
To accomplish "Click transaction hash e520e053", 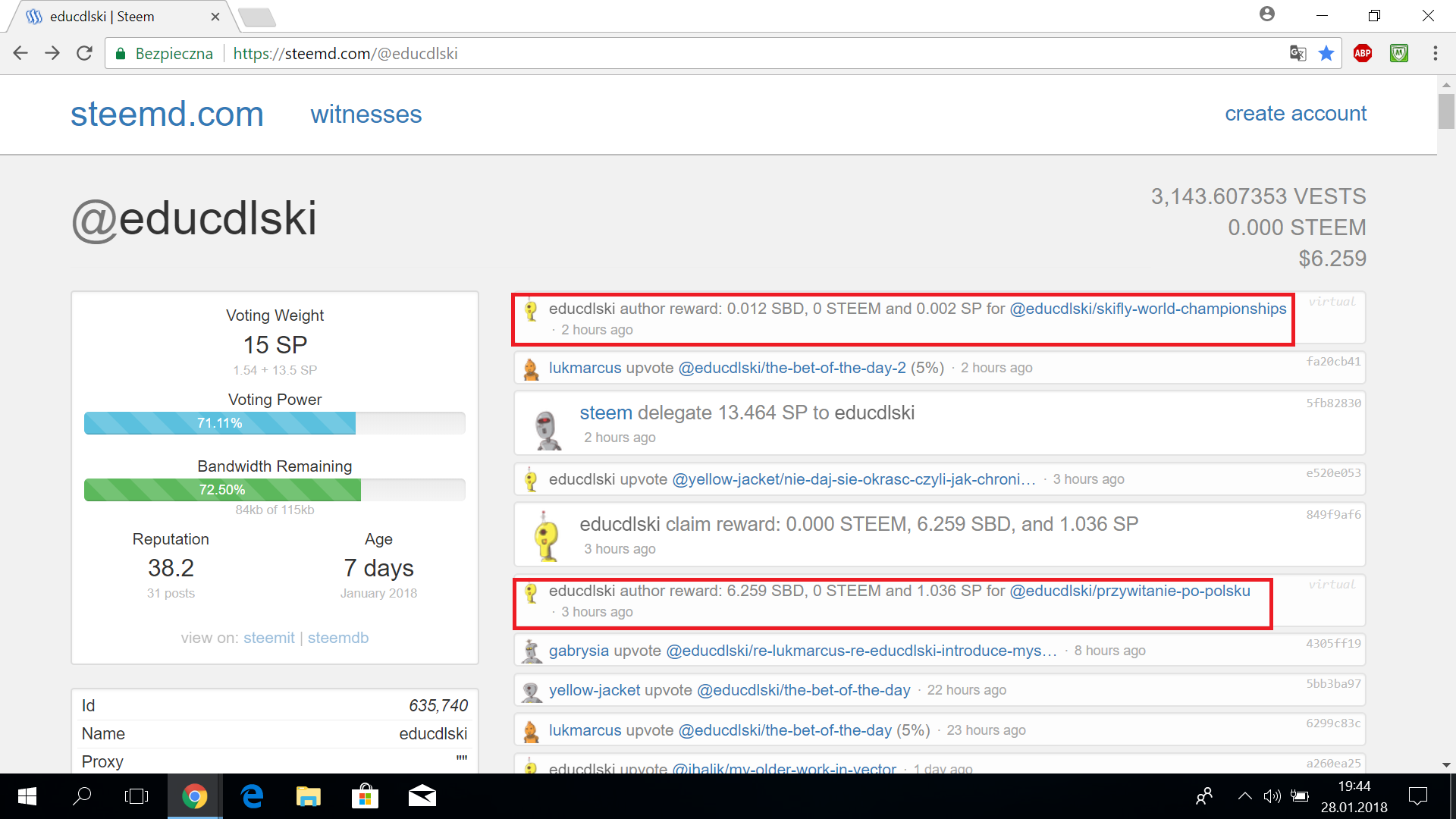I will click(1333, 473).
